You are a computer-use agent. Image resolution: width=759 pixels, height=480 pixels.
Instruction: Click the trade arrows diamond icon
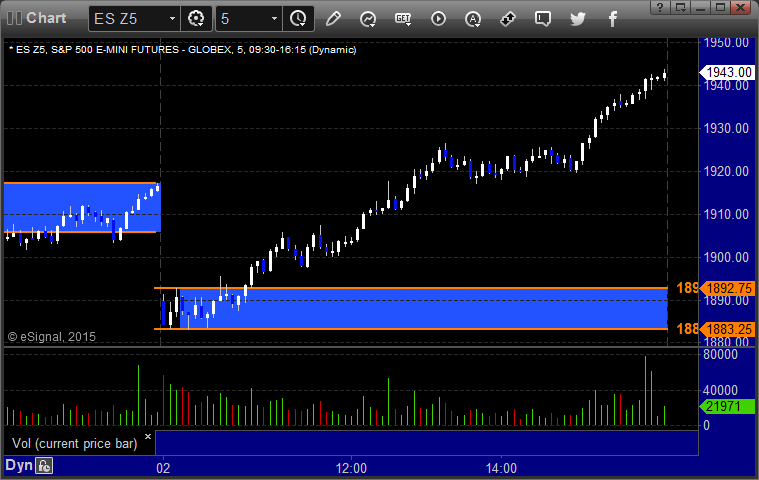[508, 19]
